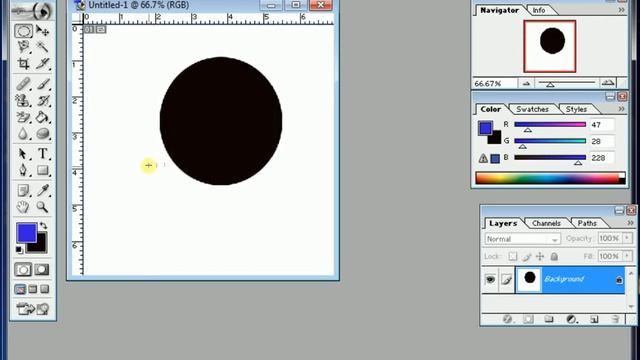Swap foreground and background colors
This screenshot has height=360, width=640.
coord(43,225)
